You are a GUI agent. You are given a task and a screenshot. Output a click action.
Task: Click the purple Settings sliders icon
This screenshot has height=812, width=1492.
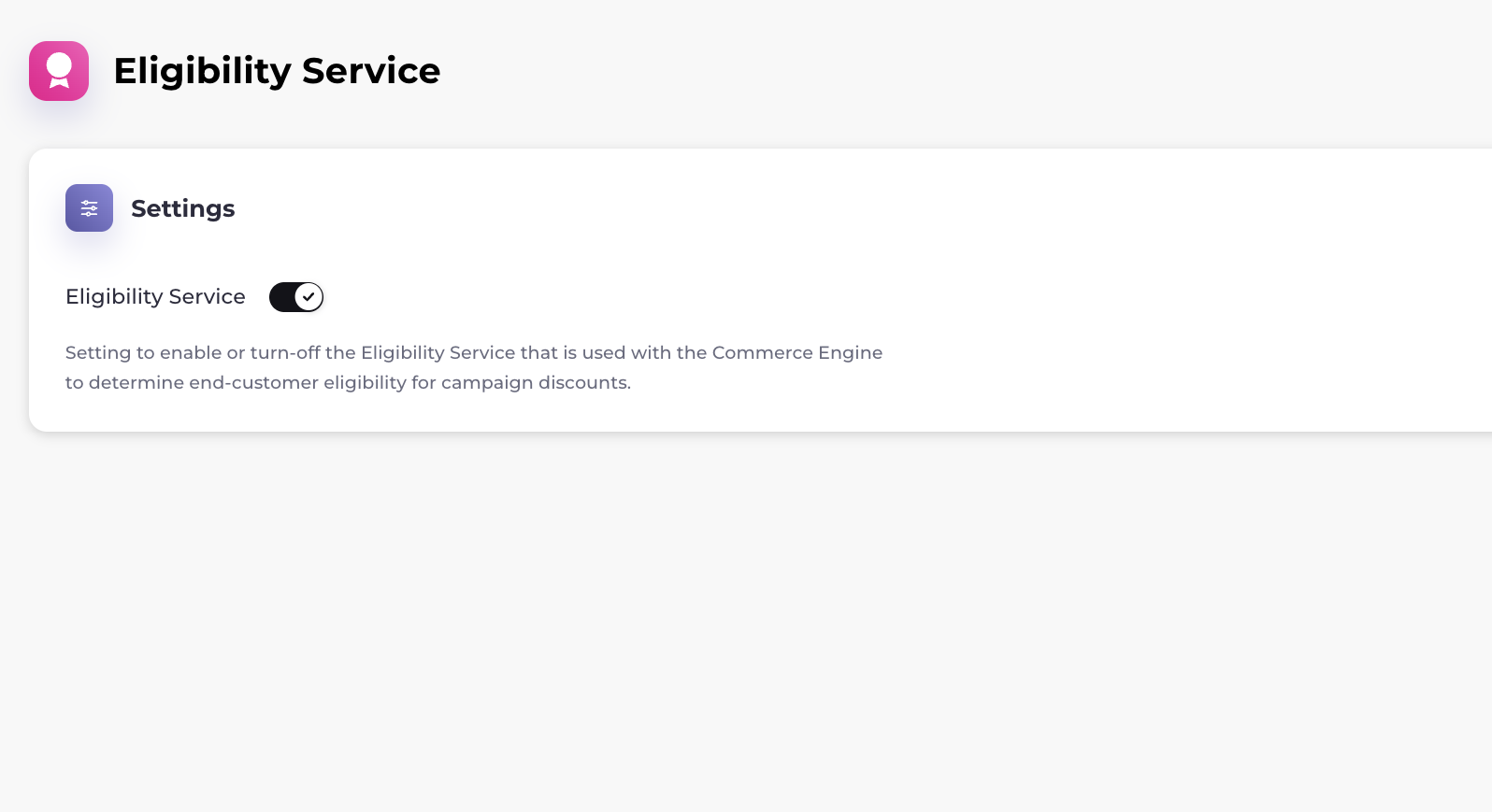pos(89,207)
